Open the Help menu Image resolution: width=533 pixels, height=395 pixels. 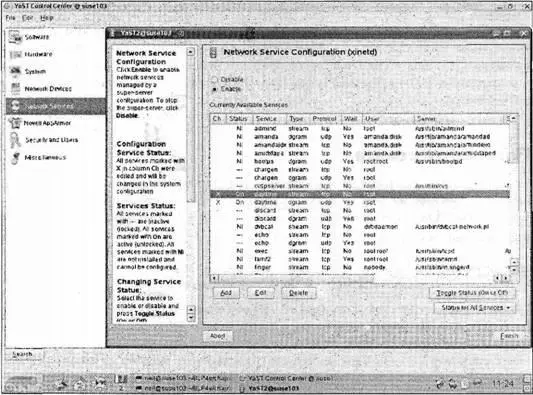point(47,18)
